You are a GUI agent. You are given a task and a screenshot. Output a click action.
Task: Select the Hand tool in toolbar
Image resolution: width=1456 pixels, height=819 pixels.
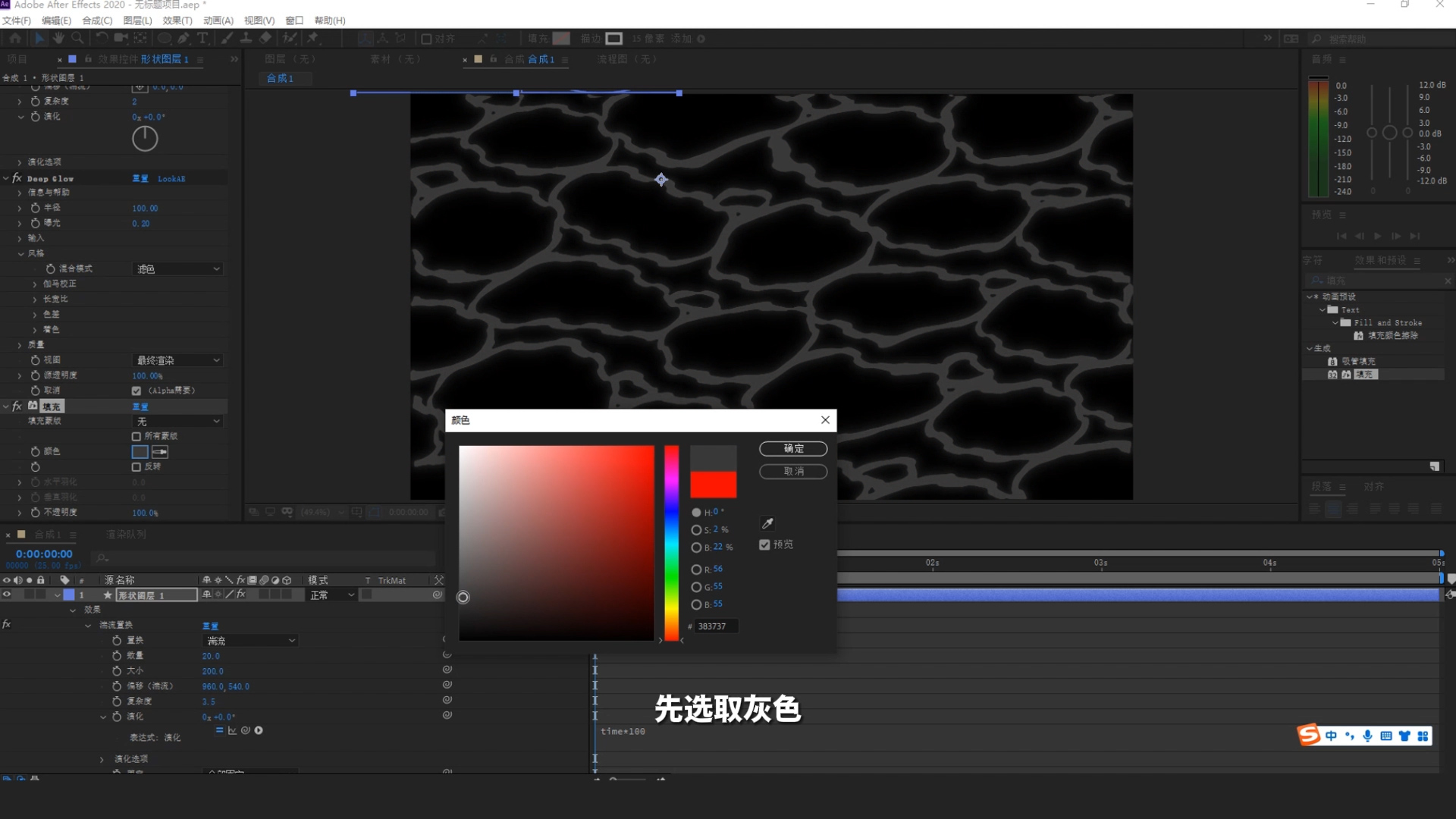point(58,38)
